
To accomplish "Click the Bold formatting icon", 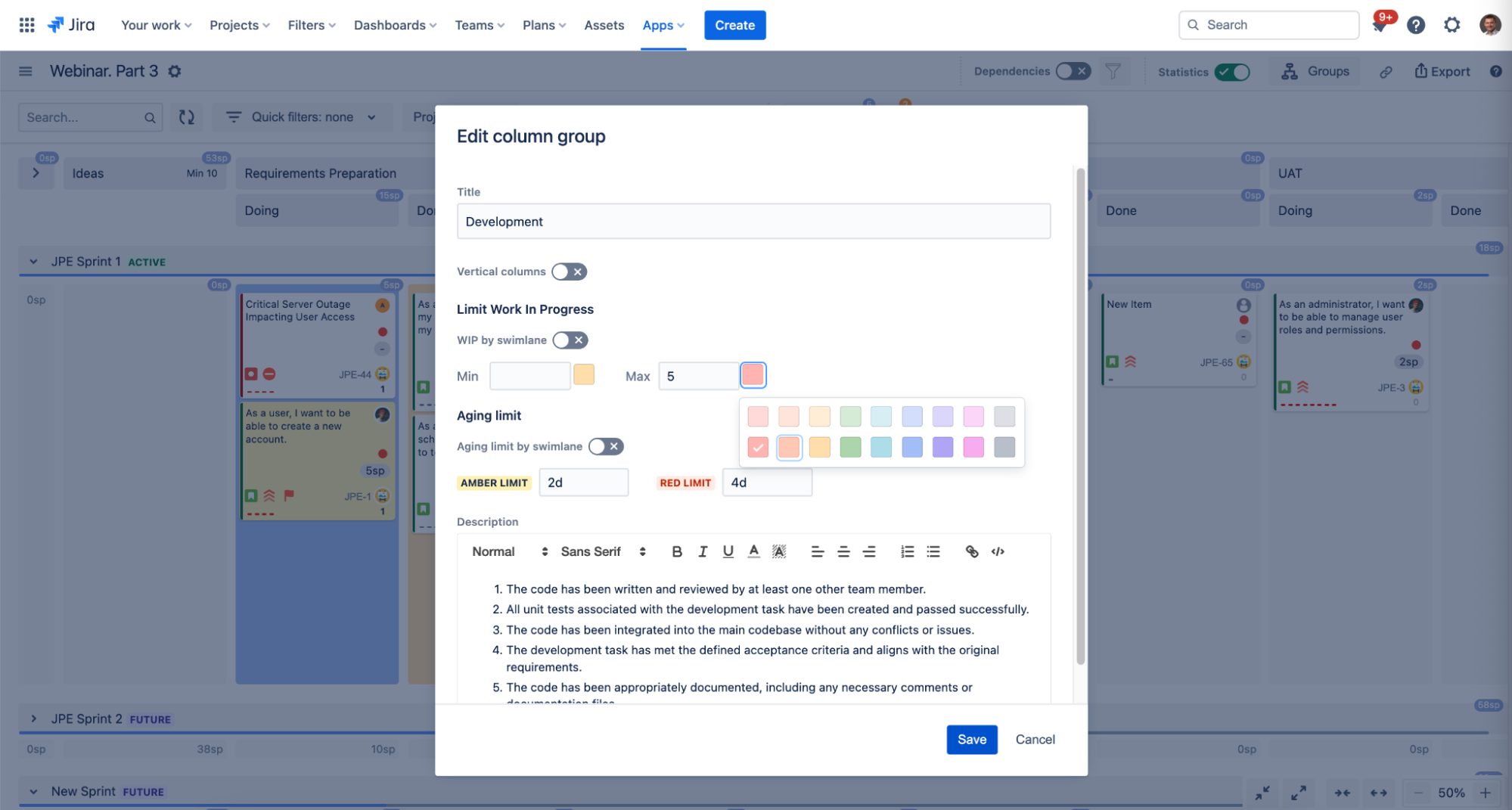I will coord(676,551).
